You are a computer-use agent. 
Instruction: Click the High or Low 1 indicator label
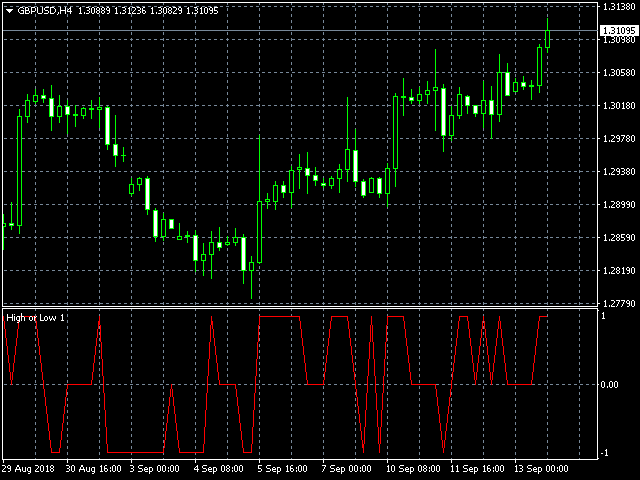tap(36, 318)
